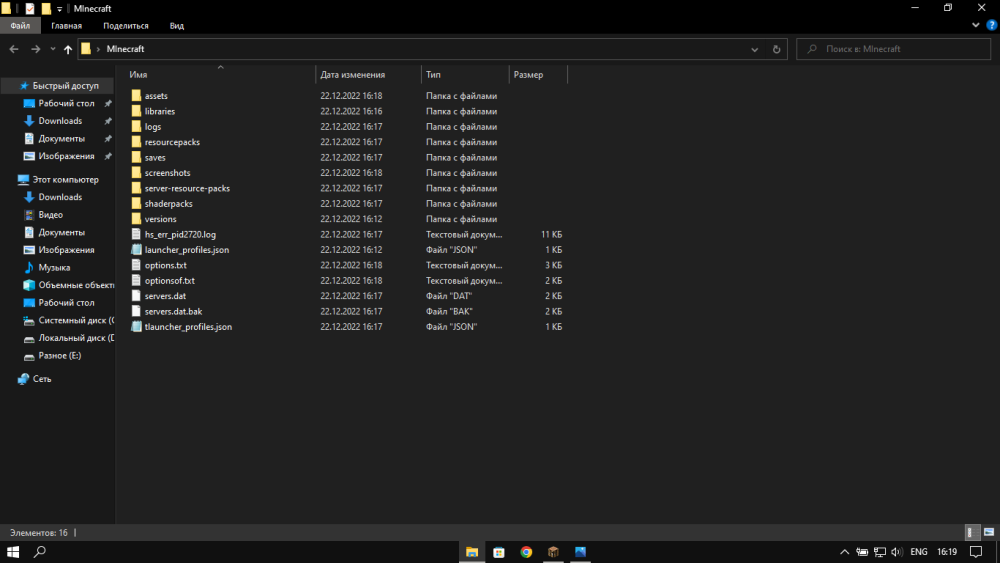Click New folder icon in quick access toolbar
1000x563 pixels.
[x=46, y=8]
